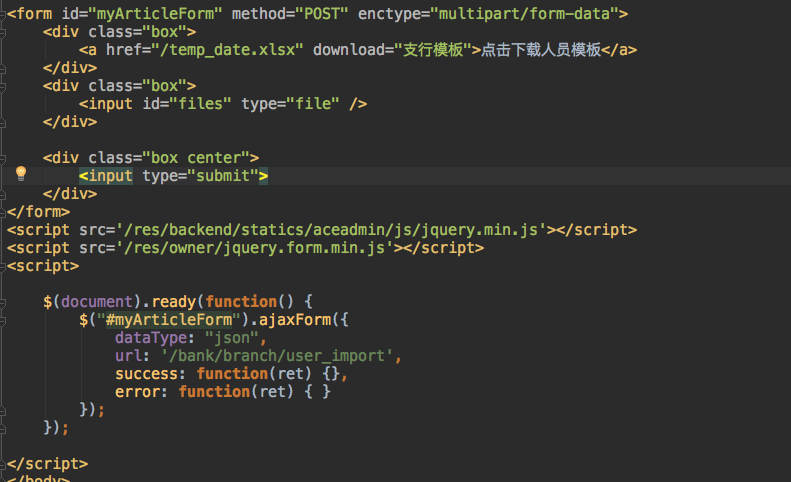
Task: Click the closing script tag fold marker
Action: (x=3, y=465)
